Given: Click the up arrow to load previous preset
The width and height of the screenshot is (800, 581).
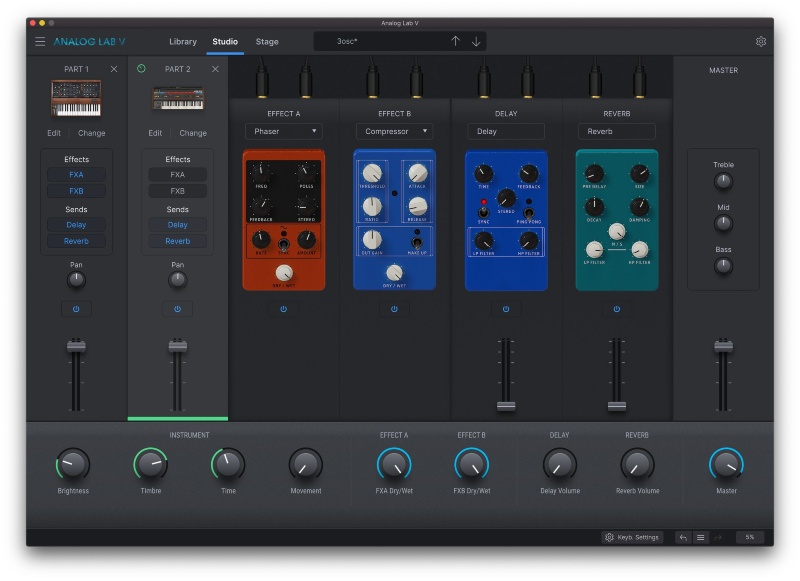Looking at the screenshot, I should [x=455, y=41].
